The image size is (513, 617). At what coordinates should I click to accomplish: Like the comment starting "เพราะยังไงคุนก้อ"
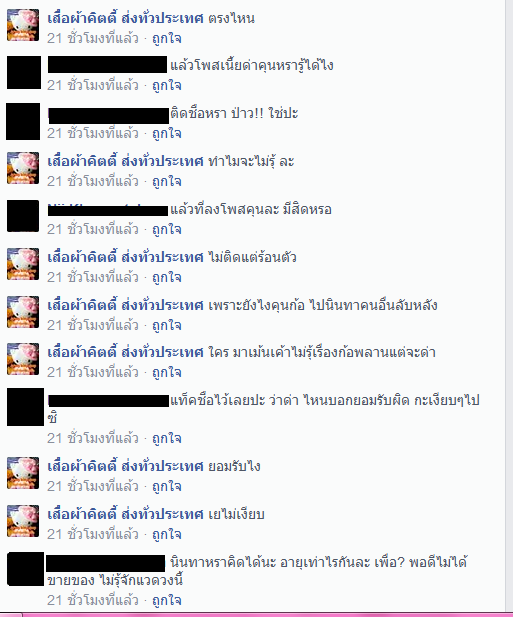coord(167,325)
